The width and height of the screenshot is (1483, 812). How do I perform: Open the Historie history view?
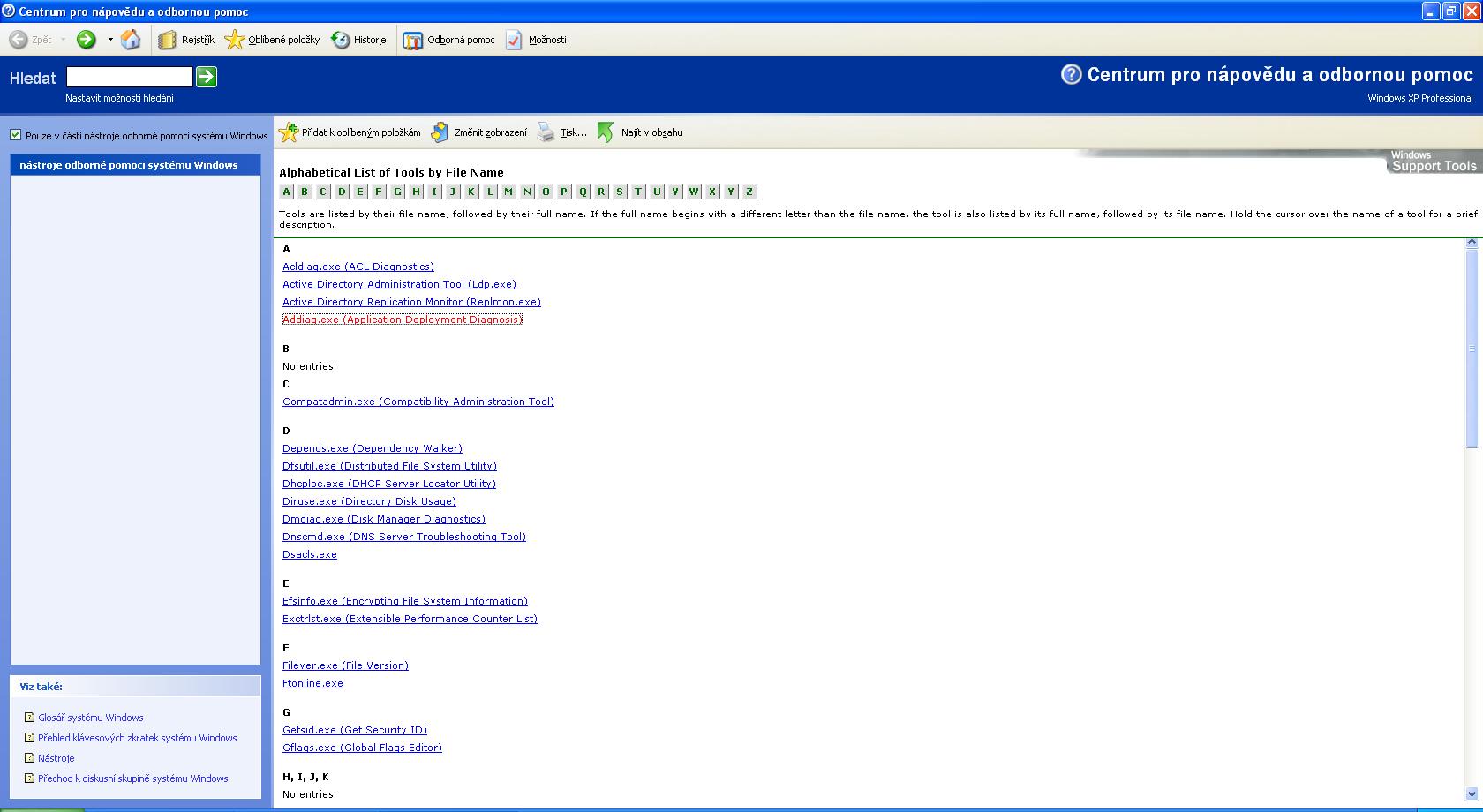(x=359, y=40)
